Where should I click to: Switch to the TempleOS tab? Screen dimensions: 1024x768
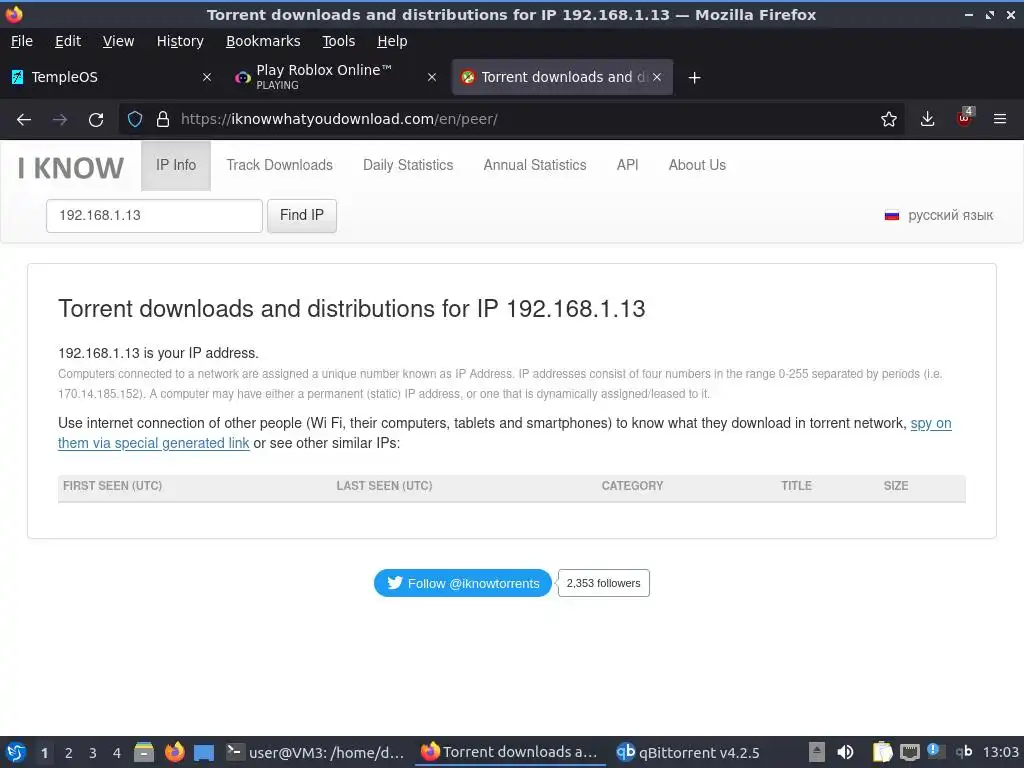(x=112, y=77)
